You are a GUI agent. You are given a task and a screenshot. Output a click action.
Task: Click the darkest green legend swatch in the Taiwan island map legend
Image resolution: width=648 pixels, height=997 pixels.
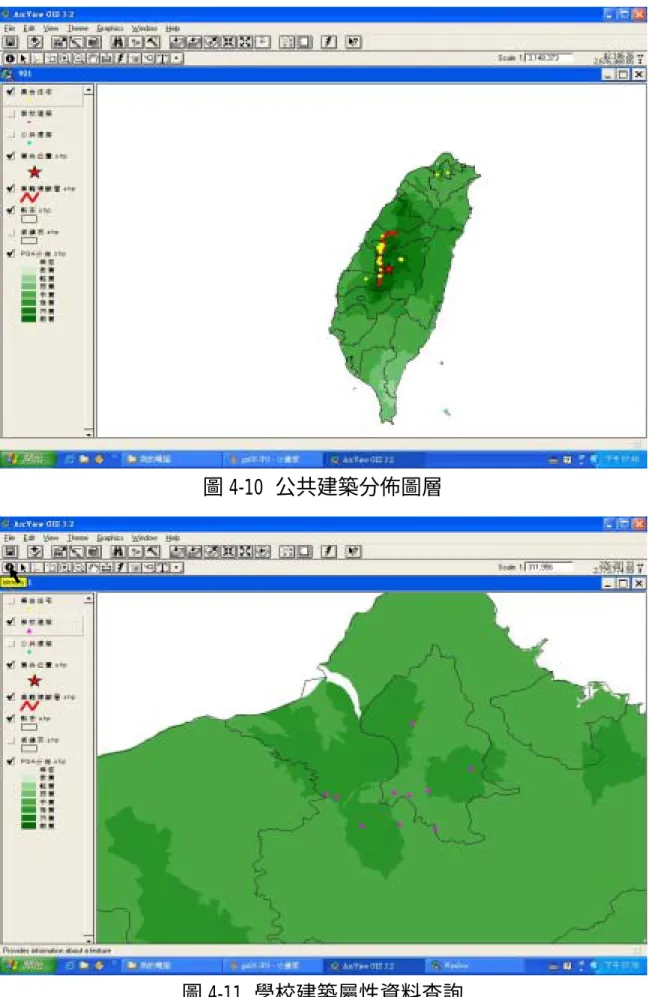(29, 319)
